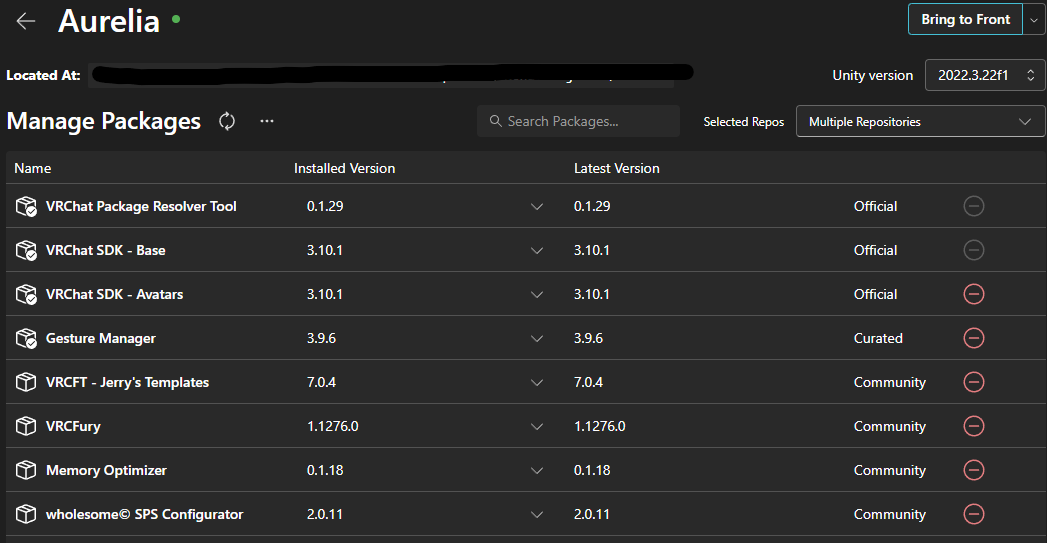Click the Unity version label
Viewport: 1047px width, 543px height.
[873, 75]
